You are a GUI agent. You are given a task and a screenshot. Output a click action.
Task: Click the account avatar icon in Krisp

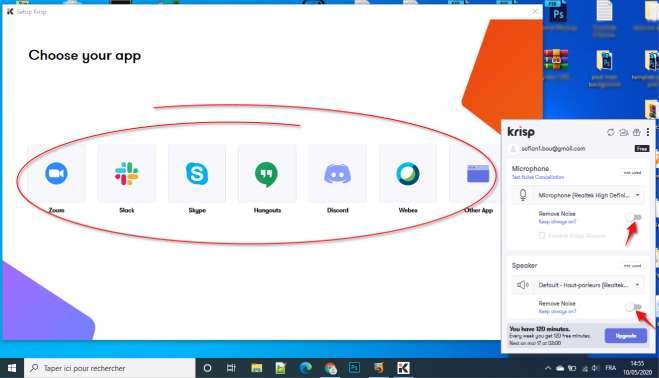[x=513, y=149]
